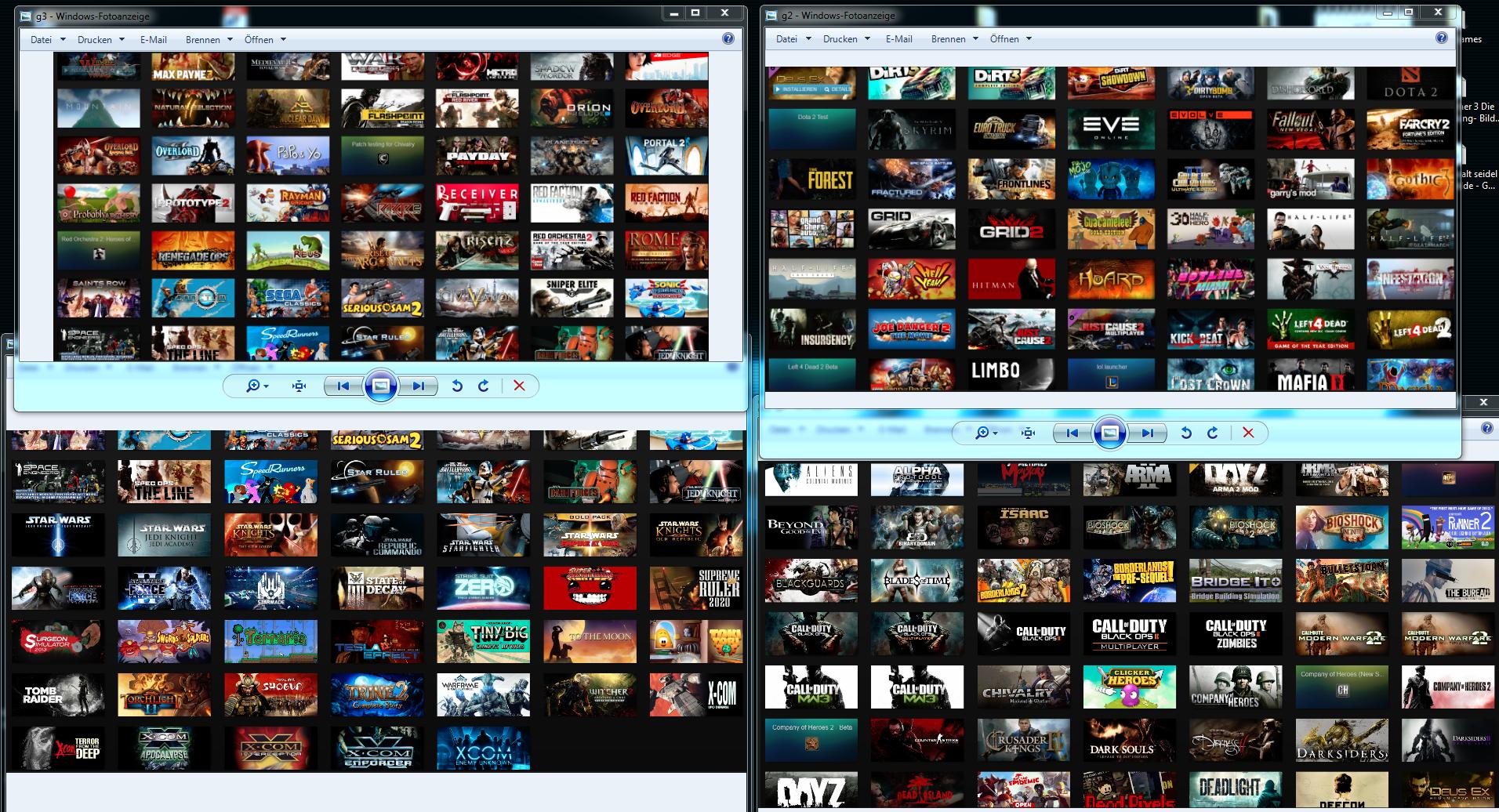The width and height of the screenshot is (1499, 812).
Task: Open the Öffnen dropdown in the g2 window
Action: click(x=1011, y=38)
